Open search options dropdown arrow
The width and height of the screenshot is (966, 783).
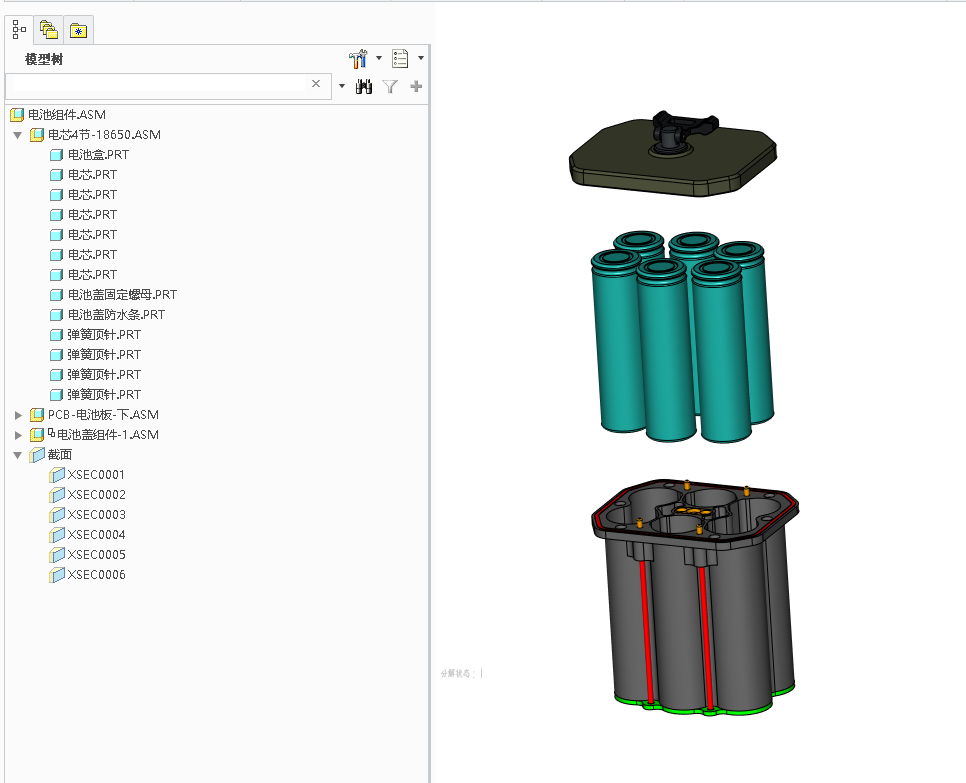(342, 86)
